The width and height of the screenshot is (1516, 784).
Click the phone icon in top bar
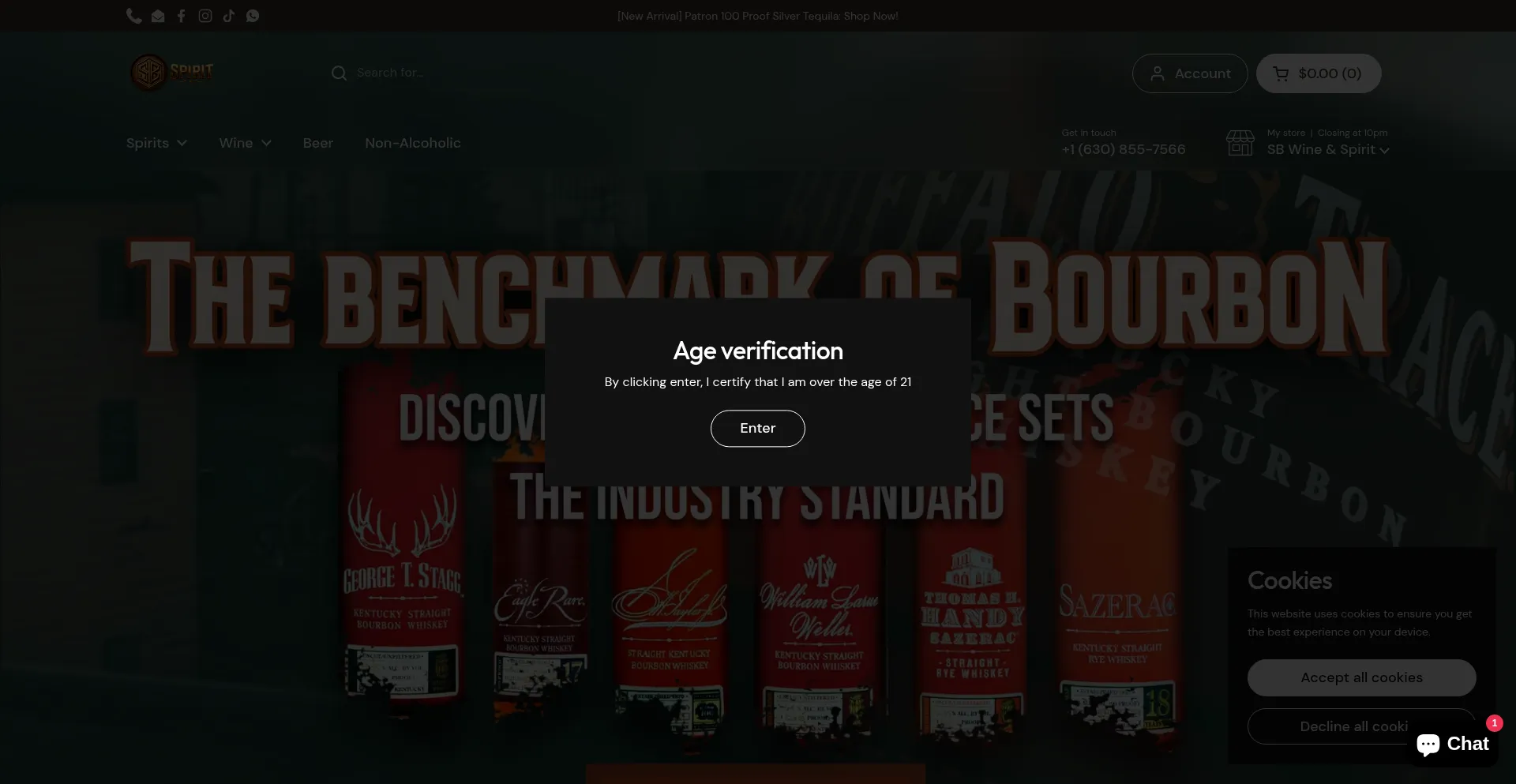point(134,16)
